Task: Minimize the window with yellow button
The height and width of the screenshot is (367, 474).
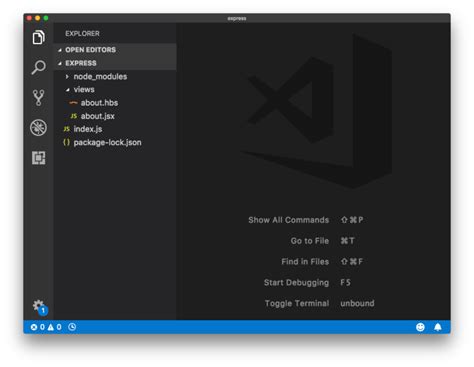Action: [38, 18]
